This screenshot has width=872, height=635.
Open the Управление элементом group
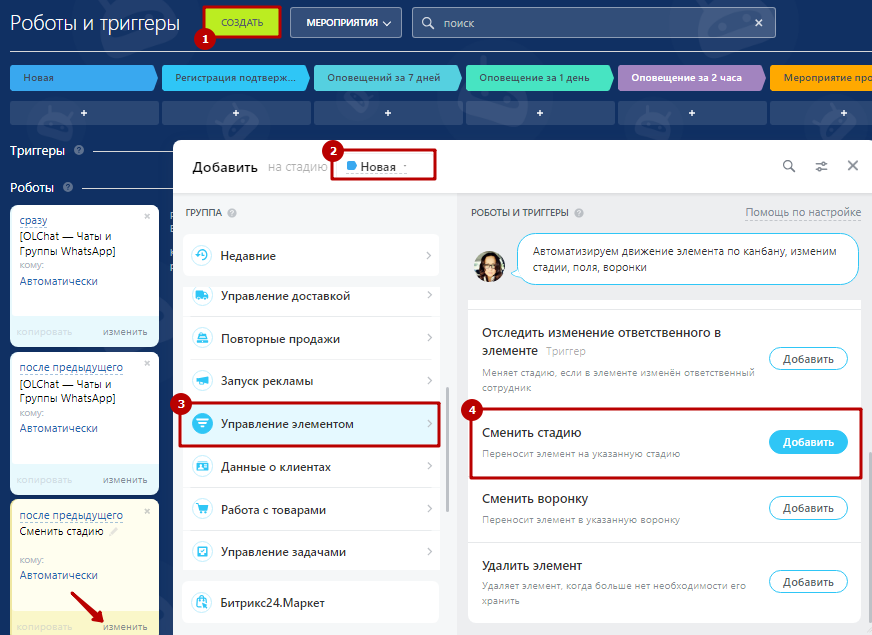pos(312,424)
